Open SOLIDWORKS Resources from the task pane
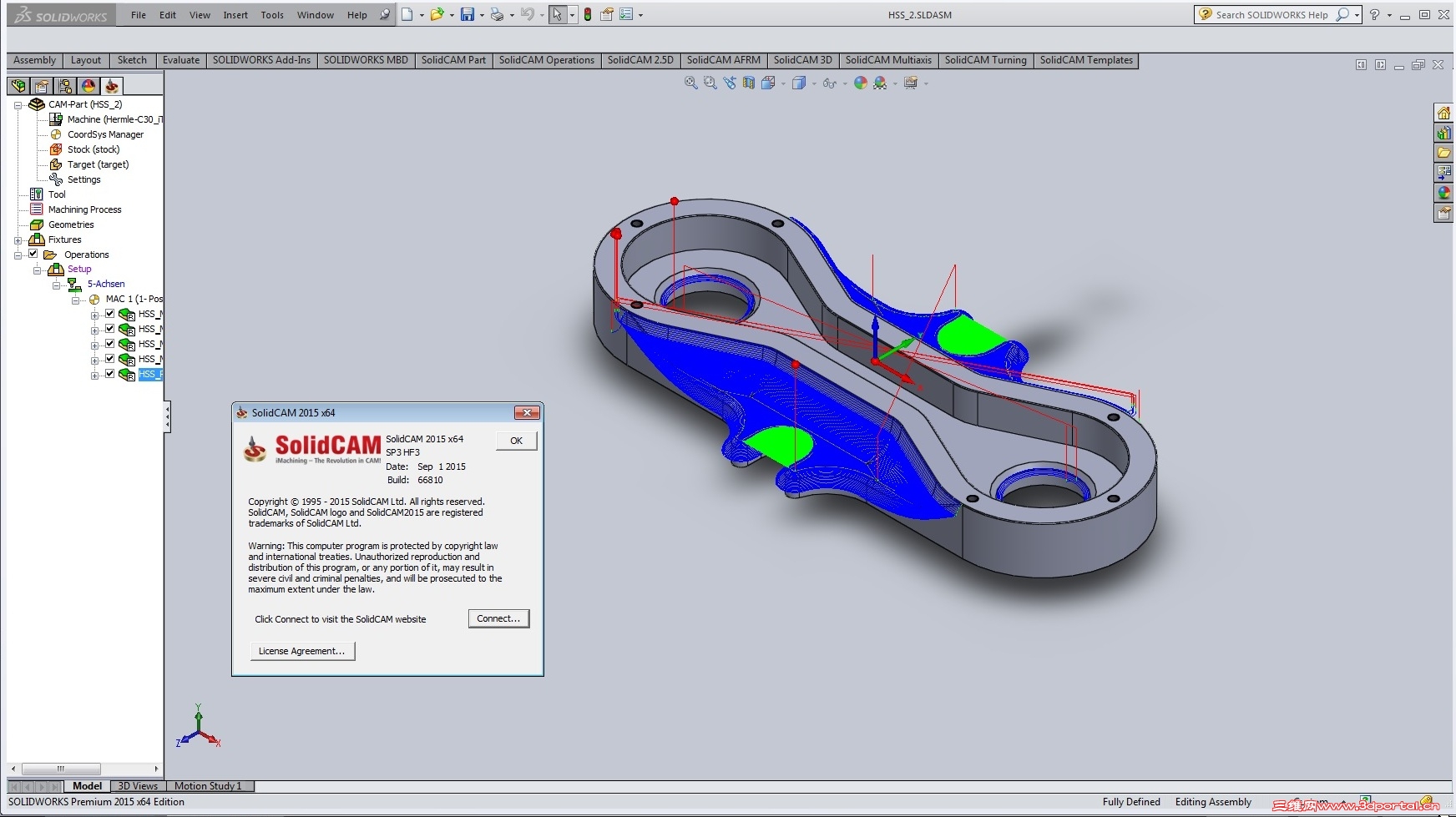Viewport: 1456px width, 817px height. [1443, 113]
